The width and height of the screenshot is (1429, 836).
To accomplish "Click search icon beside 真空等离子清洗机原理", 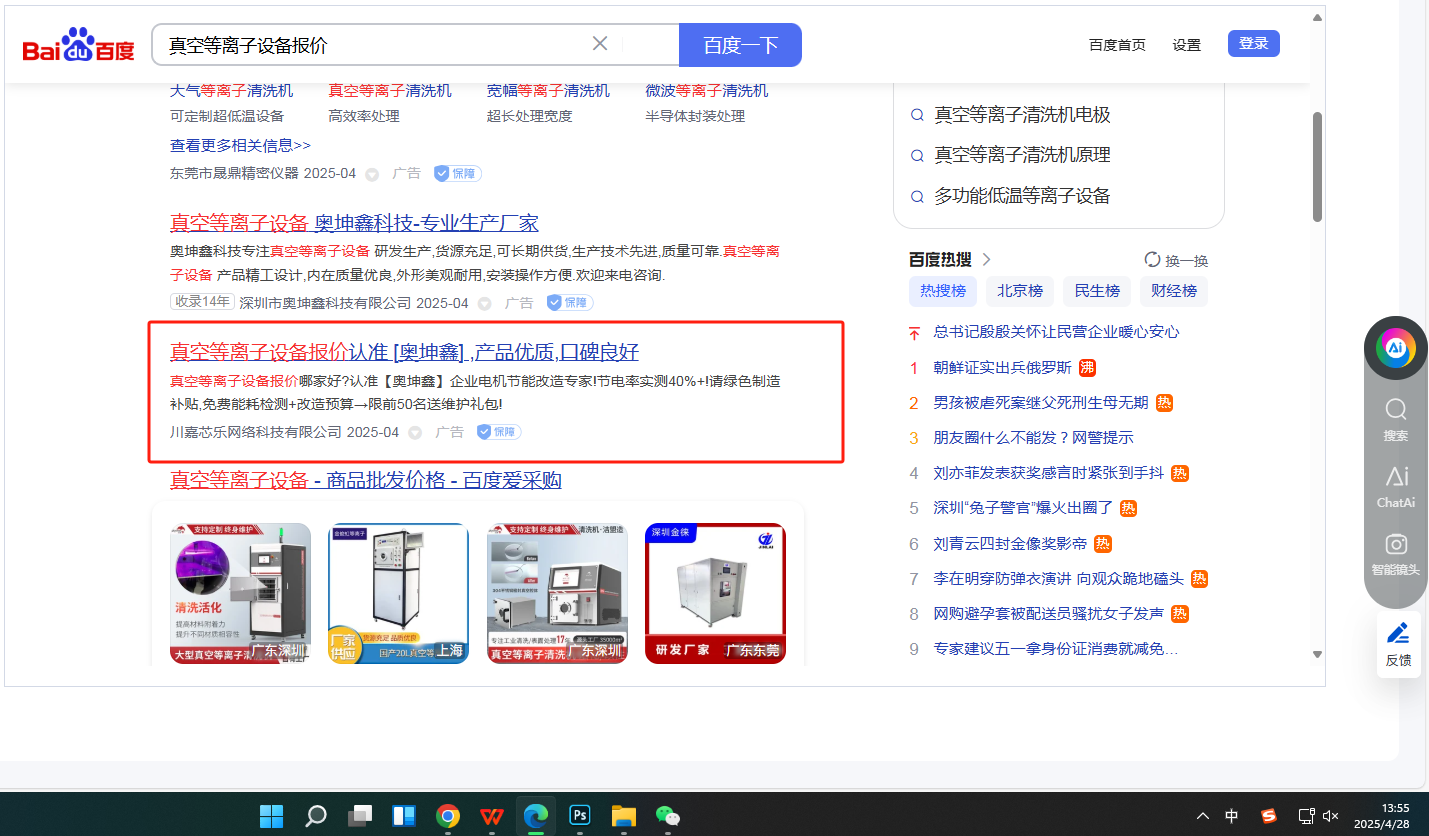I will pyautogui.click(x=917, y=156).
